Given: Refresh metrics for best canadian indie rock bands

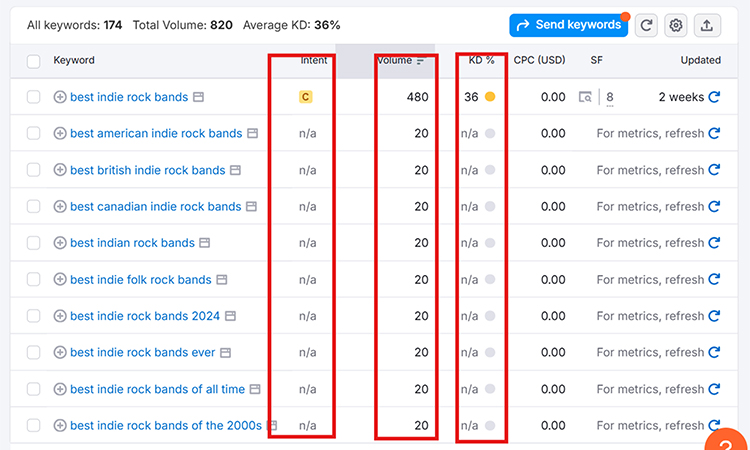Looking at the screenshot, I should click(x=714, y=207).
